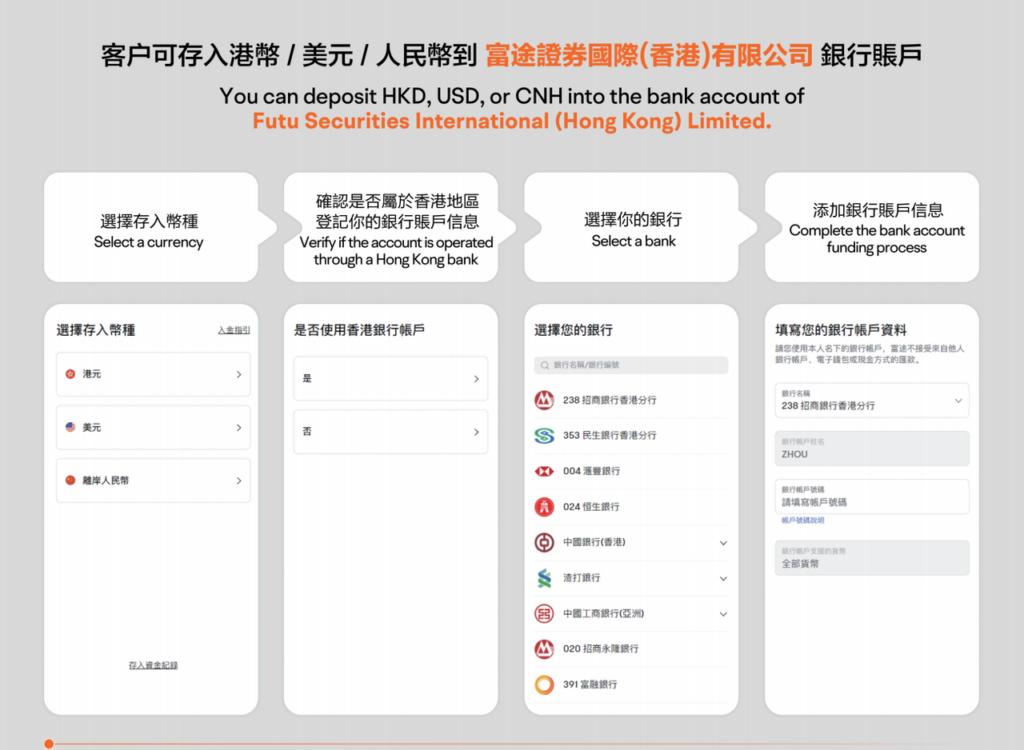Select the 391 富融銀行 bank name

click(590, 684)
